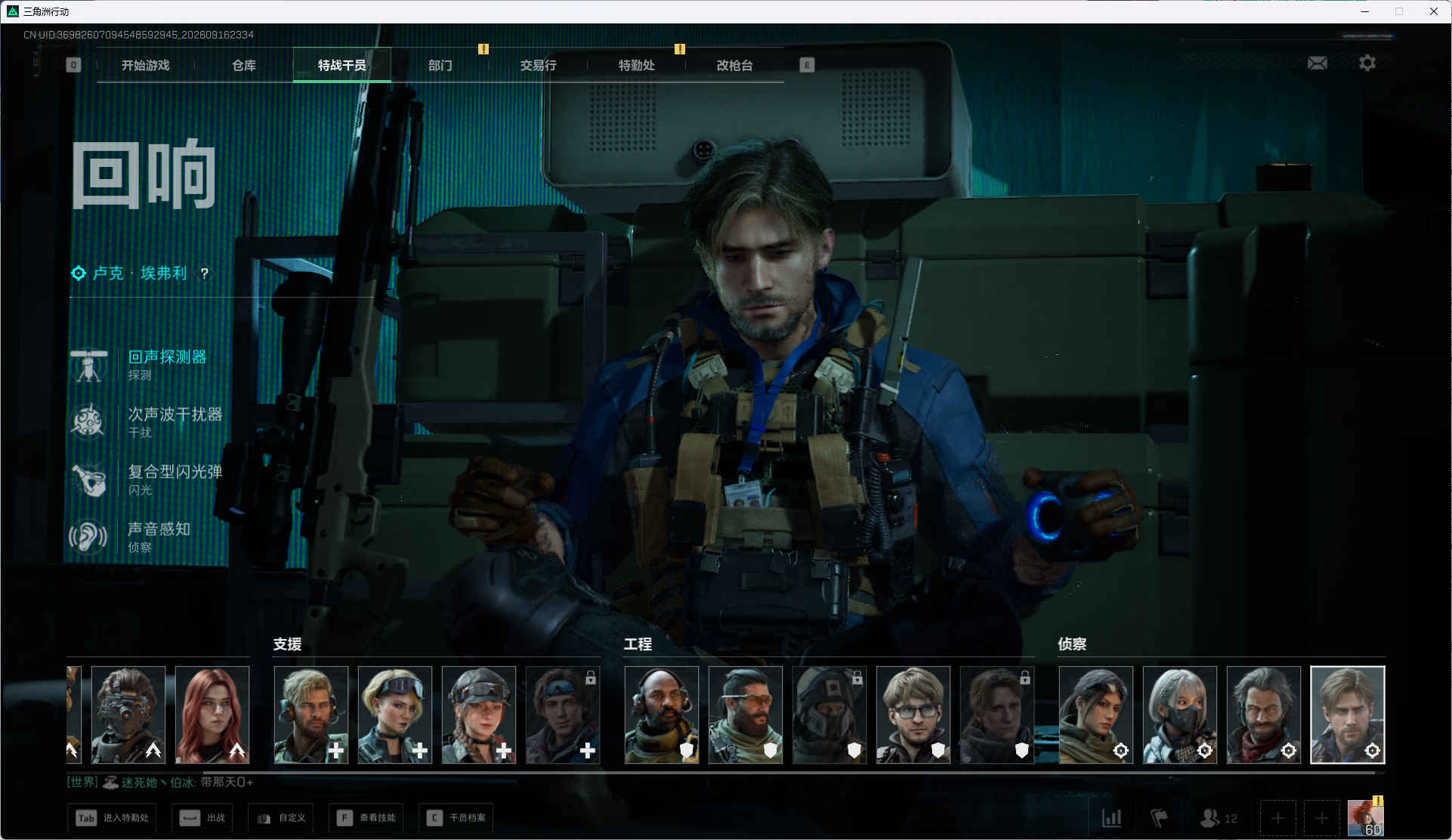Click the Q key previous-tab icon
Image resolution: width=1452 pixels, height=840 pixels.
click(73, 65)
